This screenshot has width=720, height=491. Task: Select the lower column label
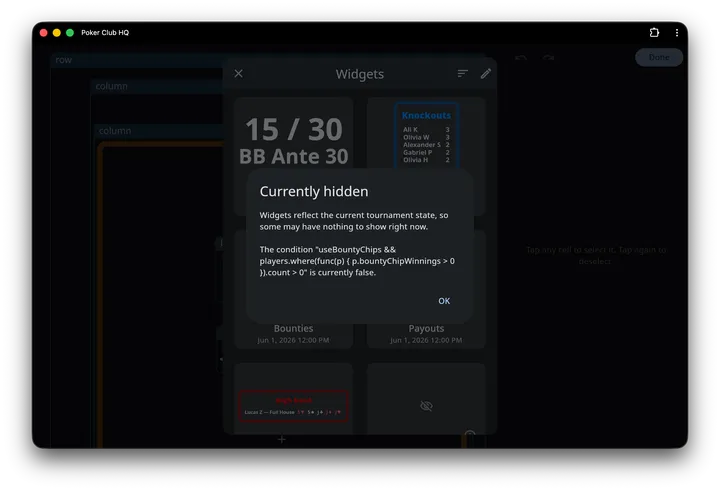pyautogui.click(x=115, y=130)
